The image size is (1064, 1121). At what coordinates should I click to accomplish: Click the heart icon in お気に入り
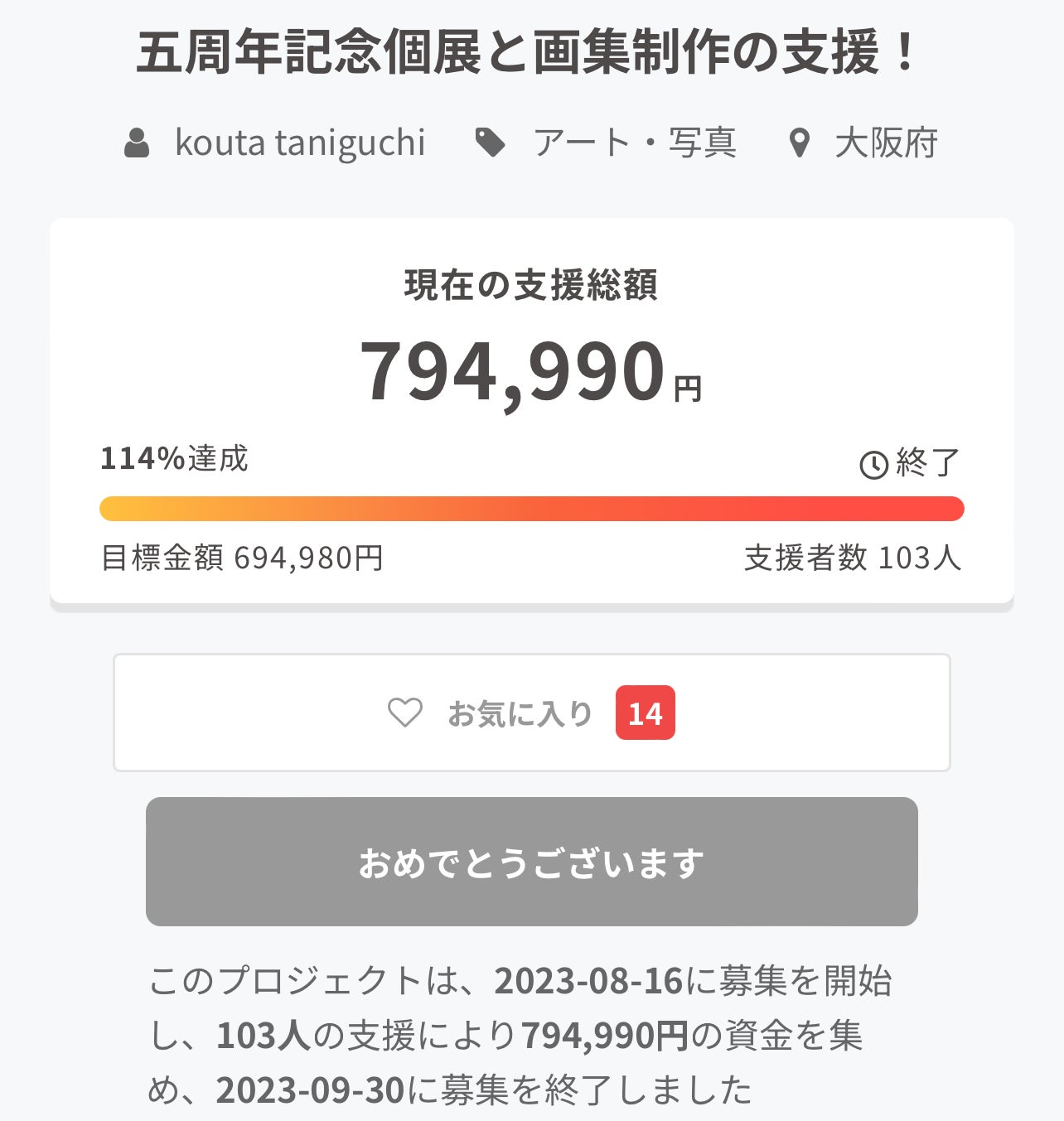405,713
